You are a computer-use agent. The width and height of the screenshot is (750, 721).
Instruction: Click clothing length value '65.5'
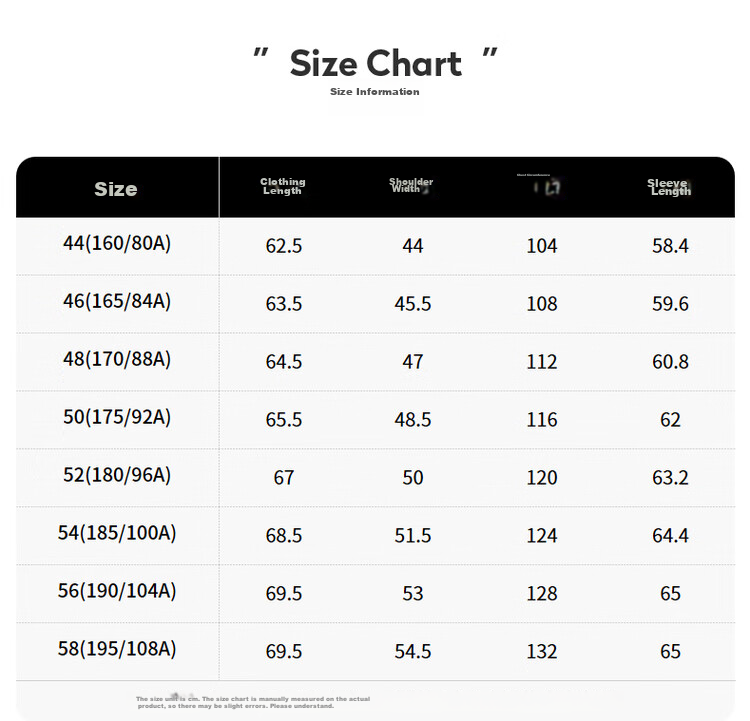tap(284, 420)
